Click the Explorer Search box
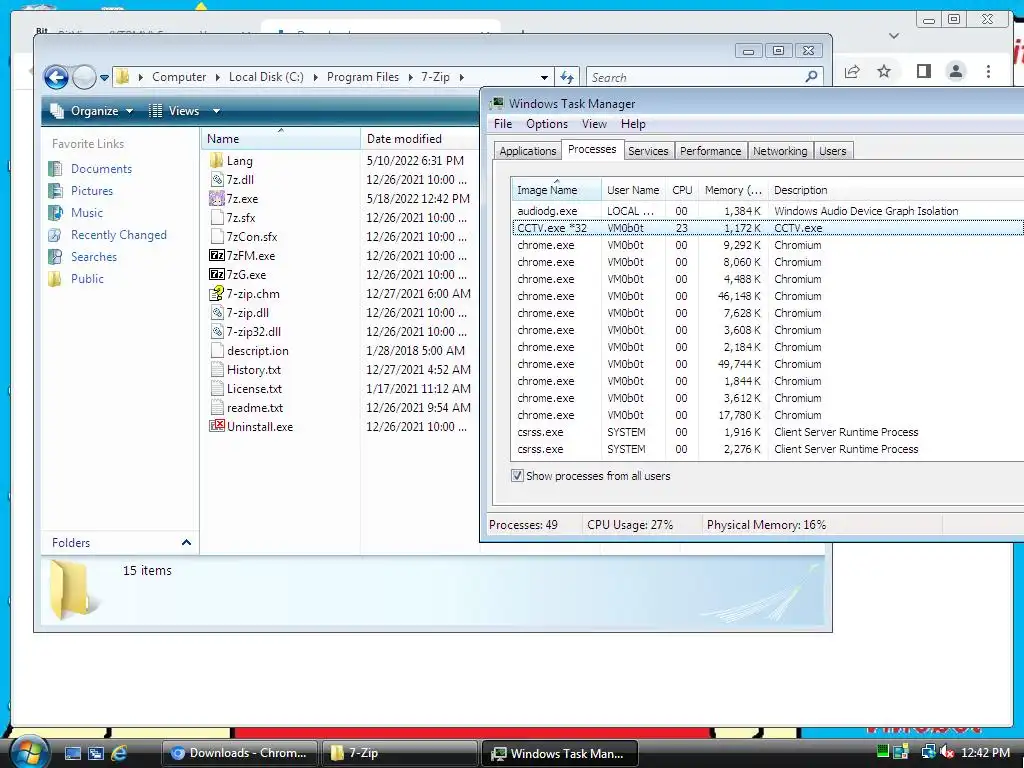Viewport: 1024px width, 768px height. 705,77
